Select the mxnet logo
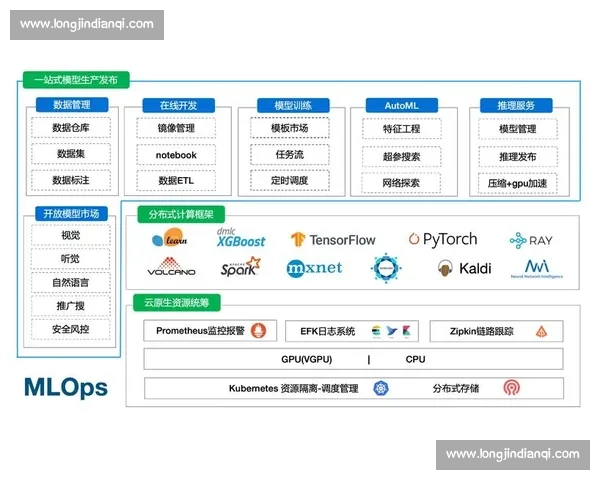Viewport: 600px width, 480px height. [x=314, y=268]
